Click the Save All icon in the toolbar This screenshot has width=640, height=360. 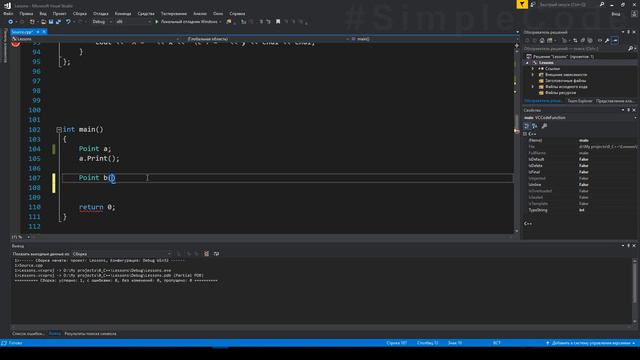[x=58, y=22]
